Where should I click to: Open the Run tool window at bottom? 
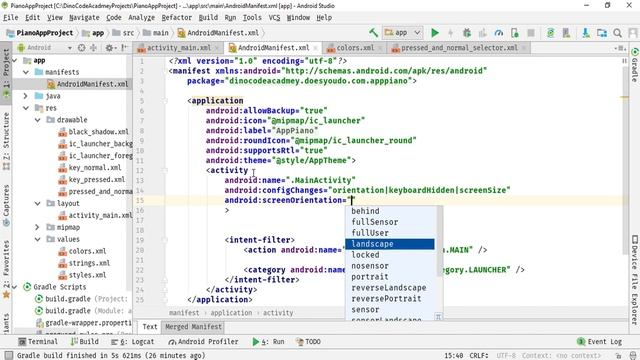[x=268, y=342]
